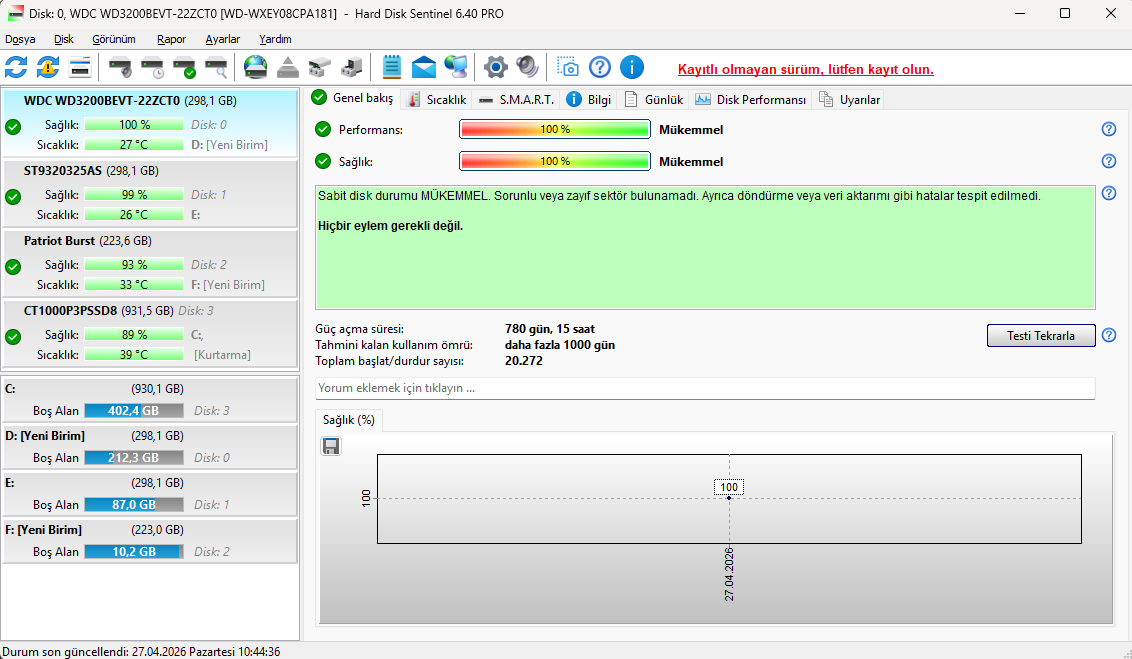Open settings with the gear icon

click(x=495, y=67)
